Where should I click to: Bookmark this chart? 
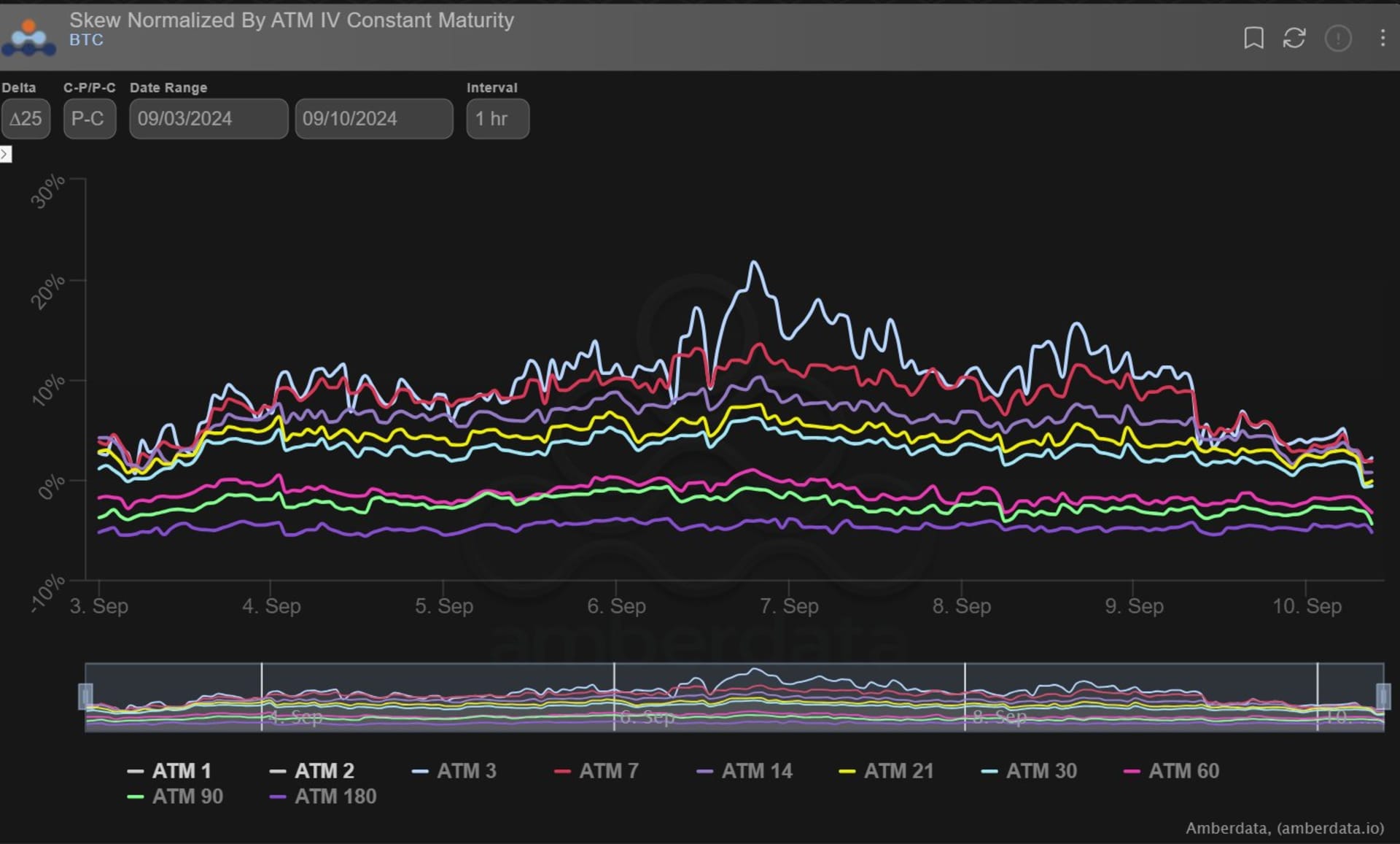click(x=1253, y=38)
